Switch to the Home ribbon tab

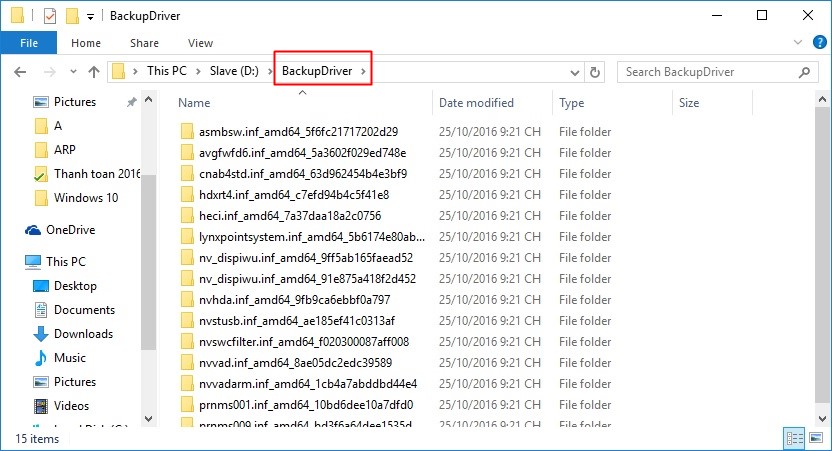[86, 43]
